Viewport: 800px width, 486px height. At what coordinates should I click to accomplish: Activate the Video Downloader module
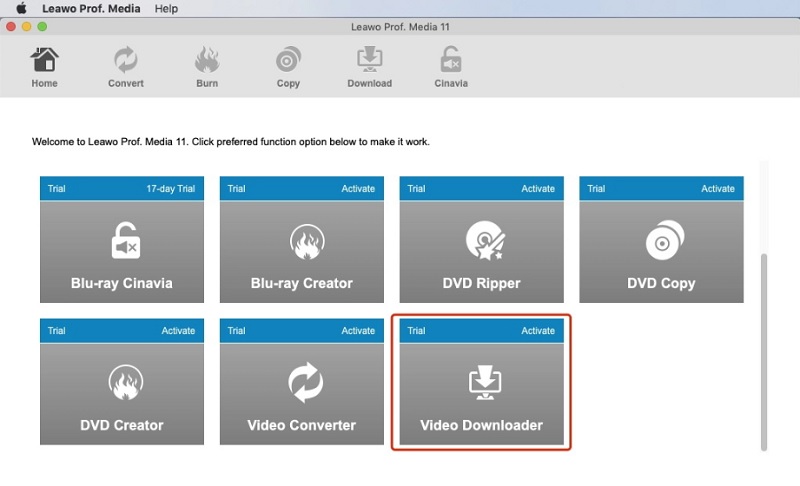click(x=538, y=330)
